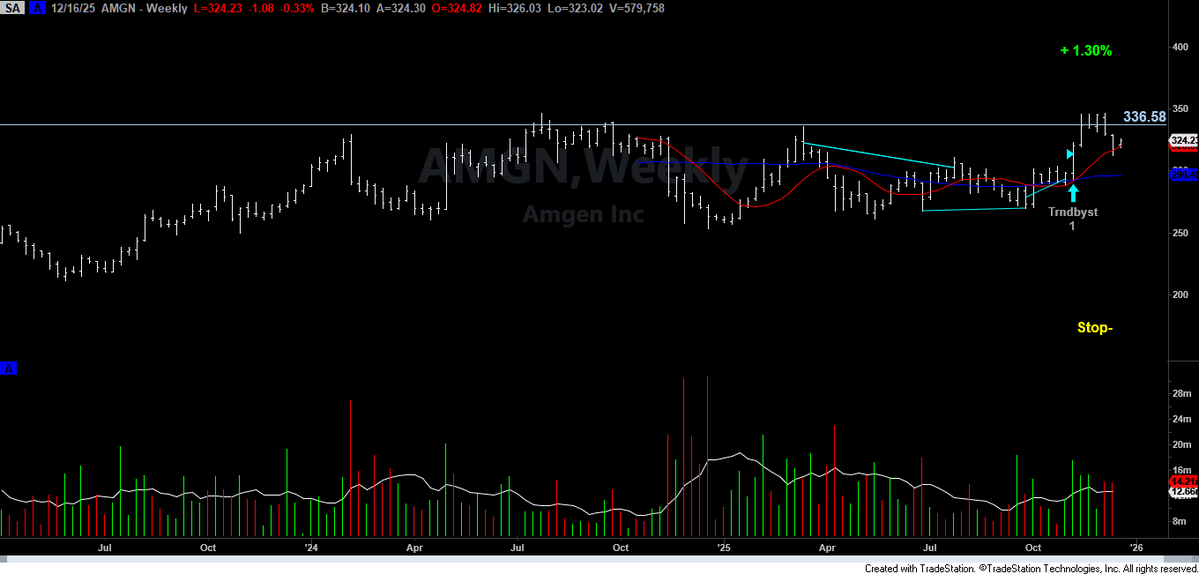Click the 200 price axis label
The height and width of the screenshot is (574, 1199).
tap(1181, 294)
